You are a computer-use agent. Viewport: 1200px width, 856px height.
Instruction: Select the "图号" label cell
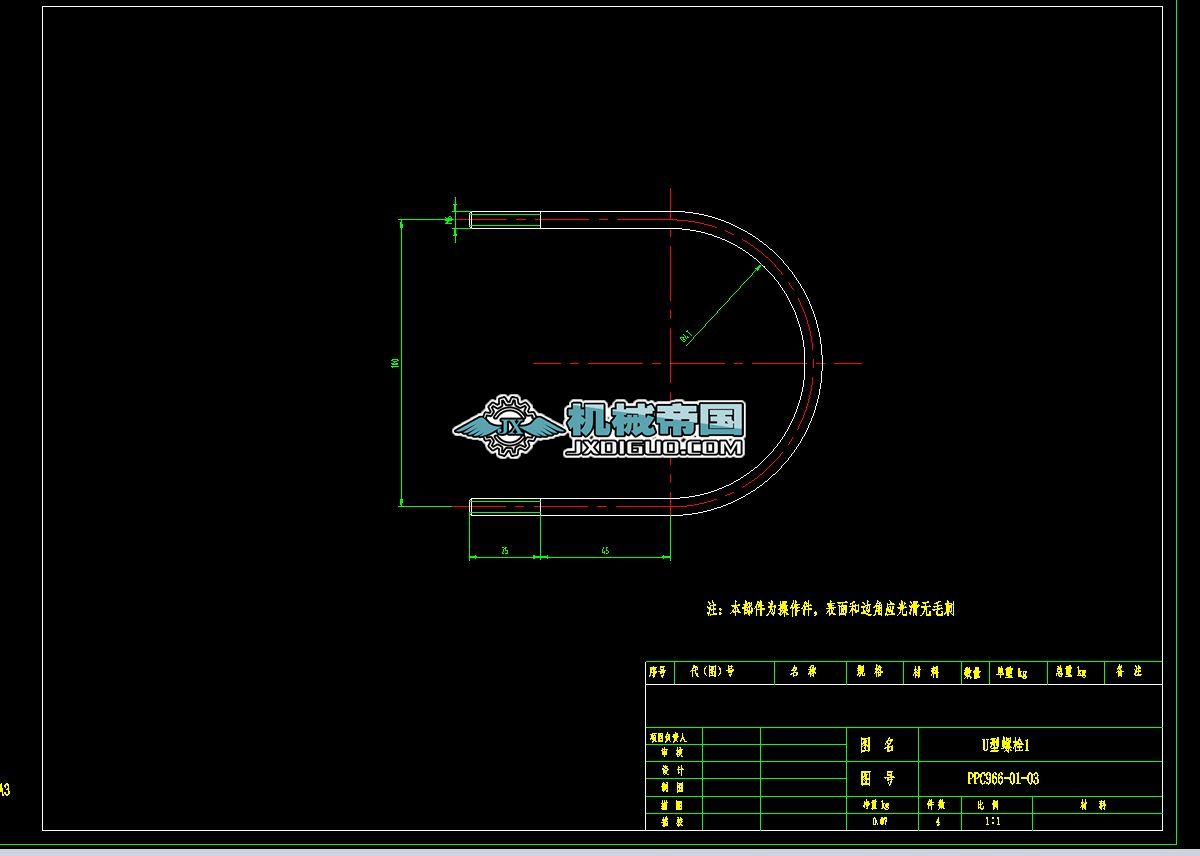click(x=882, y=779)
